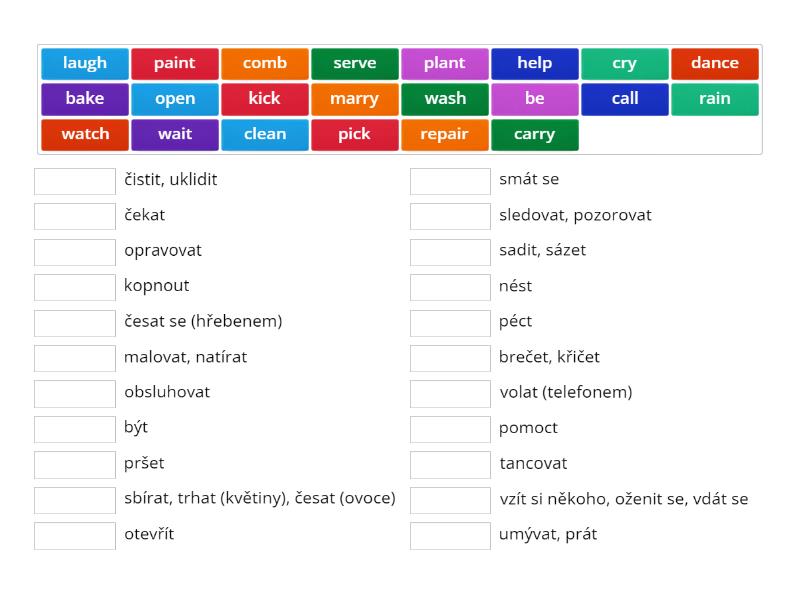800x600 pixels.
Task: Click the 'help' word tile
Action: tap(535, 62)
